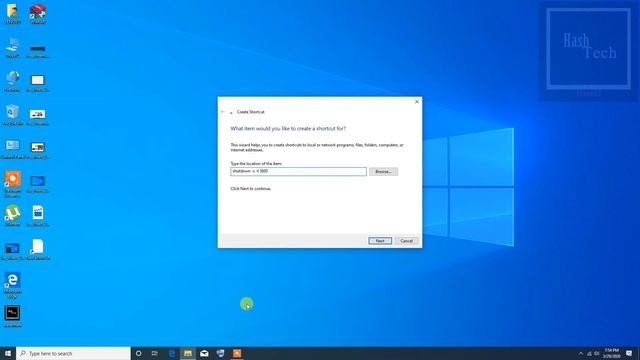Select the Recycle Bin desktop icon
The height and width of the screenshot is (360, 640).
pyautogui.click(x=13, y=115)
